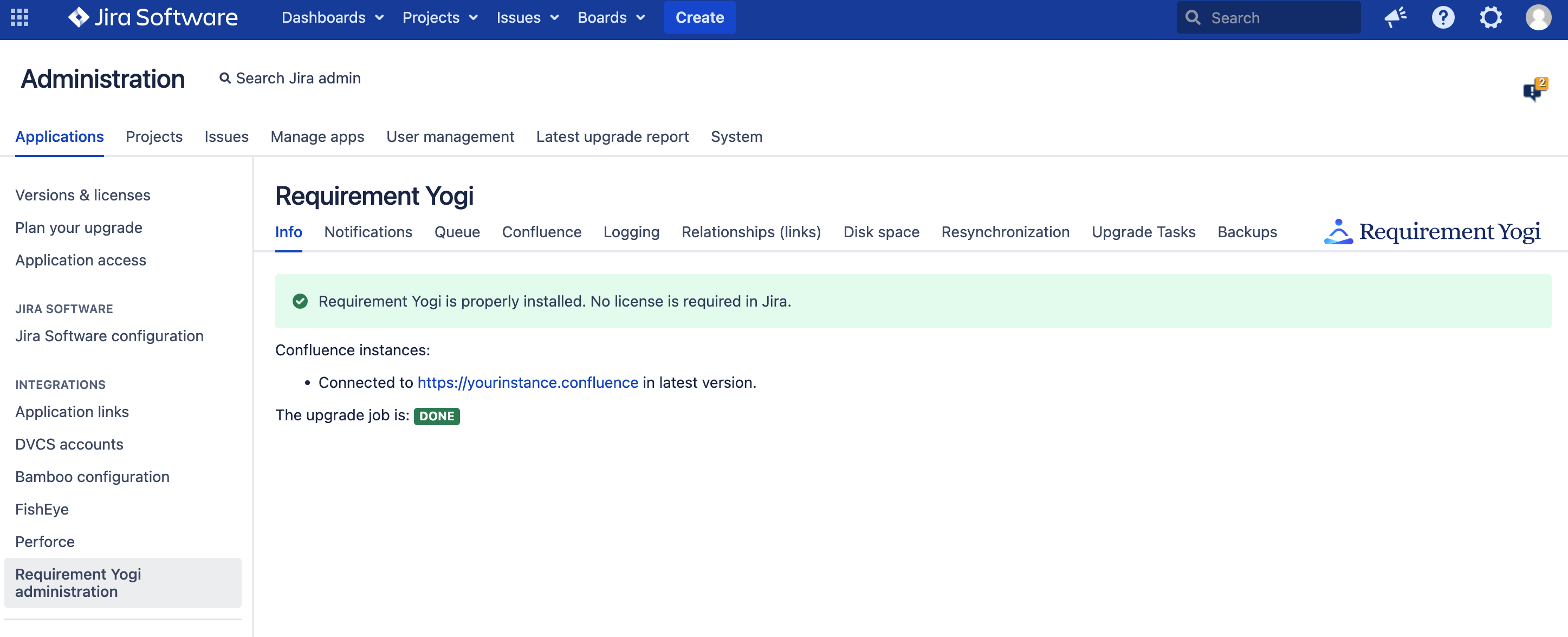Switch to the Resynchronization tab
Image resolution: width=1568 pixels, height=637 pixels.
1005,232
